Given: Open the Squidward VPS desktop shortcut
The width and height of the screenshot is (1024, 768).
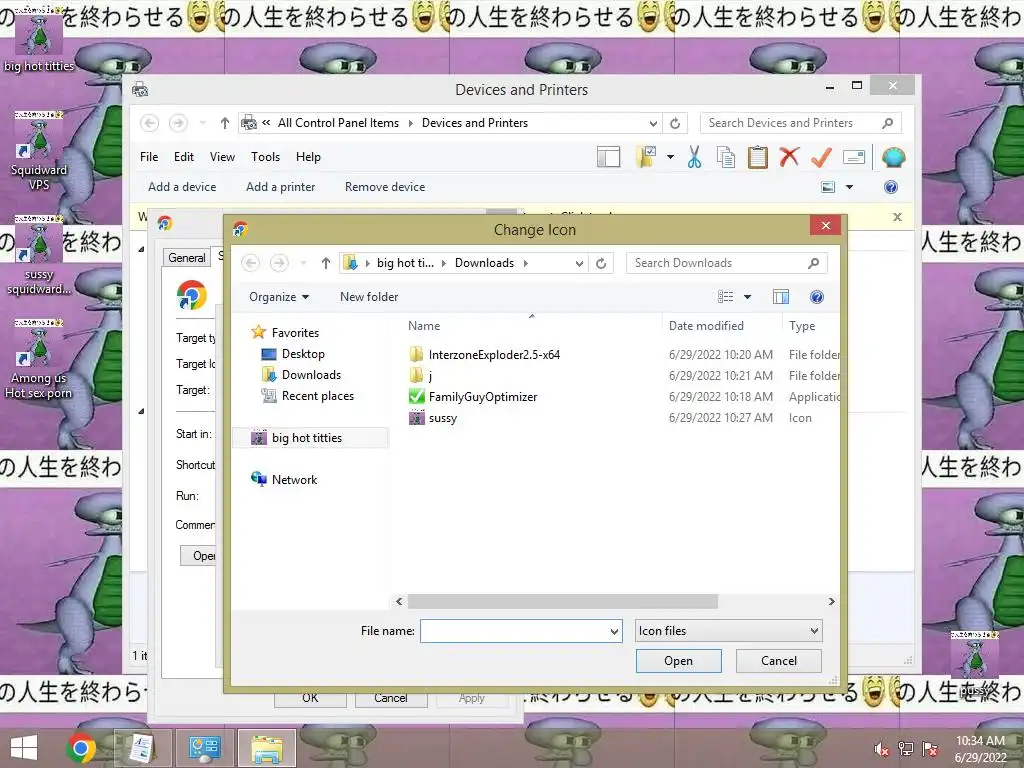Looking at the screenshot, I should pos(39,152).
